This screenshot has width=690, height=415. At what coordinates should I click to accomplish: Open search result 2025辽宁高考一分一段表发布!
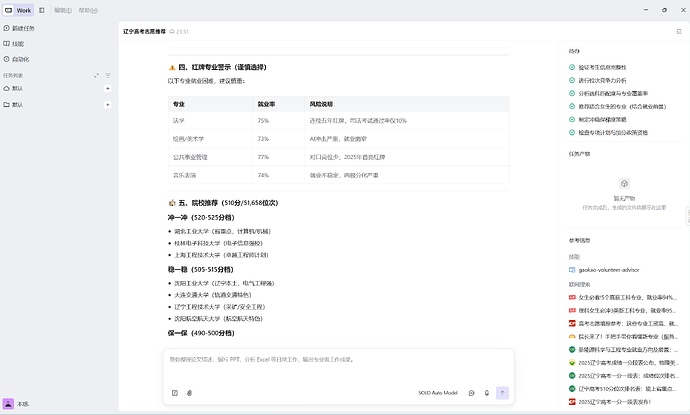coord(610,402)
